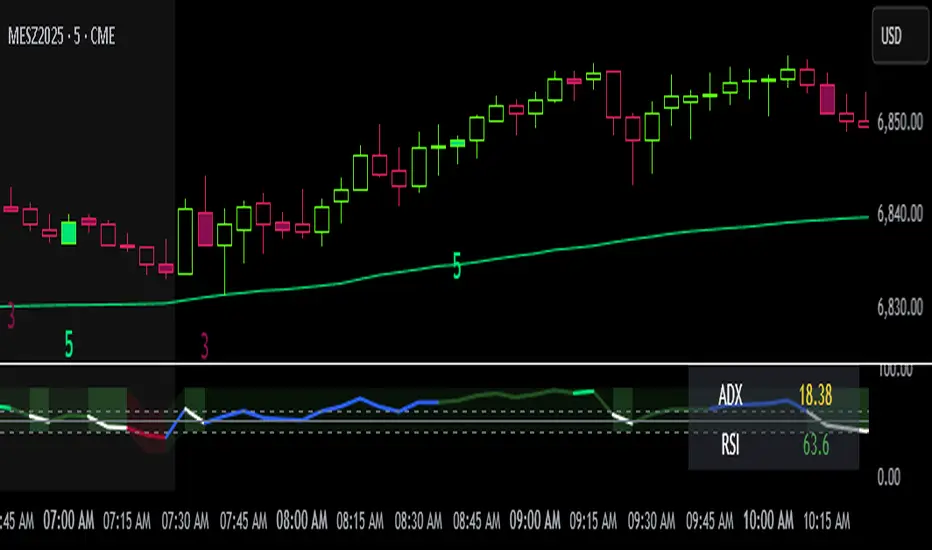Click the ADX value 18.38

(815, 395)
